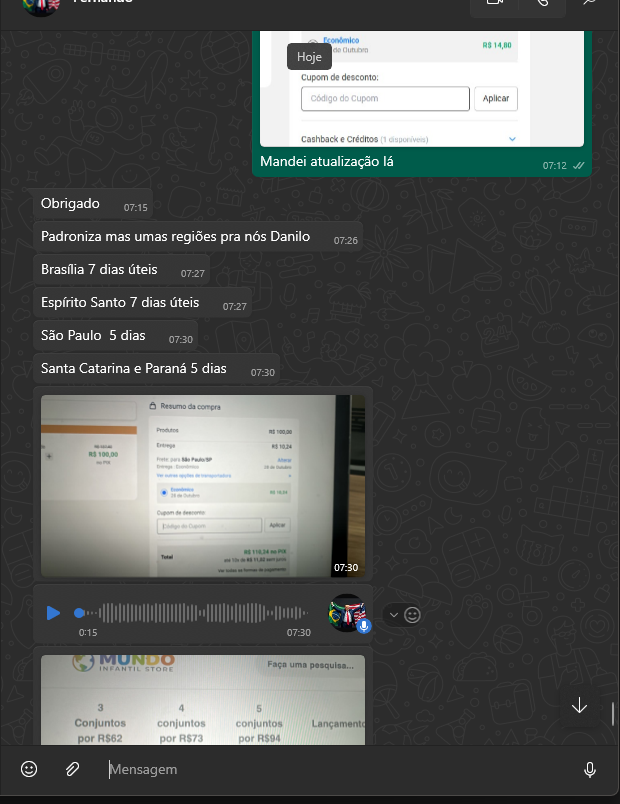Open message options chevron next to voice message
Screen dimensions: 620x804
pos(393,614)
